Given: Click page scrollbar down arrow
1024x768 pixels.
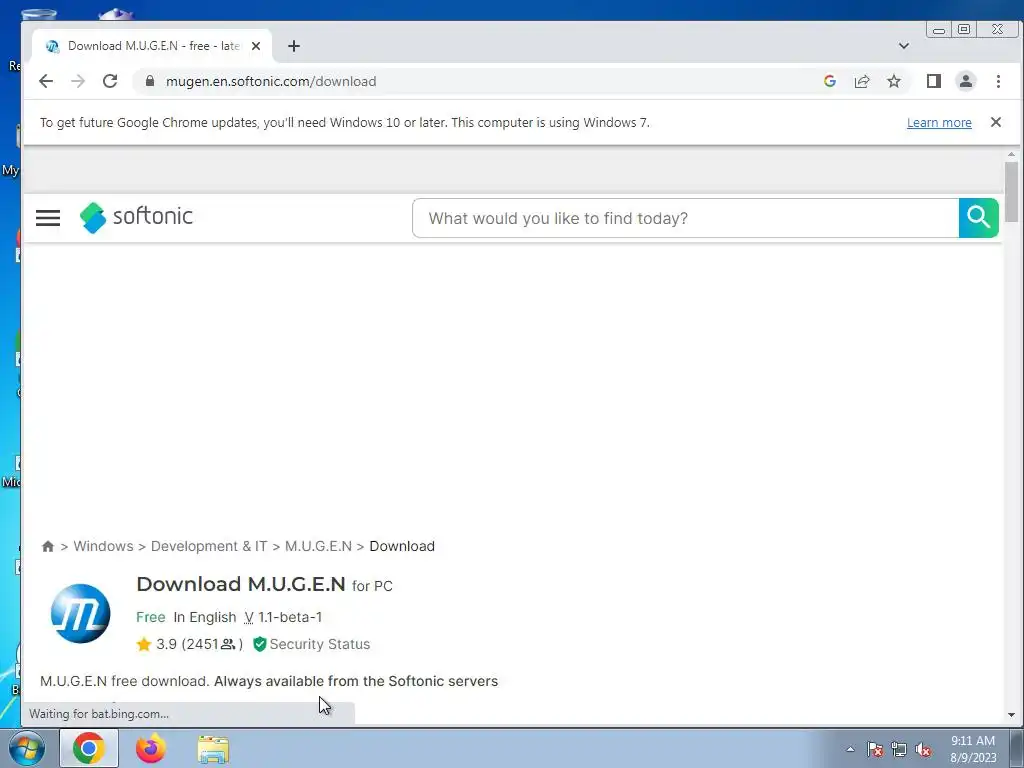Looking at the screenshot, I should tap(1011, 715).
